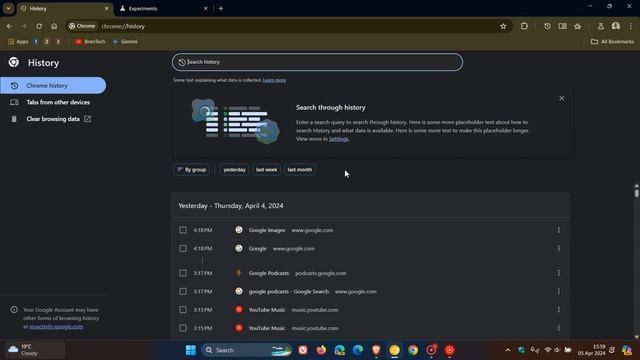
Task: Check the 4:18 PM Google entry checkbox
Action: point(183,249)
